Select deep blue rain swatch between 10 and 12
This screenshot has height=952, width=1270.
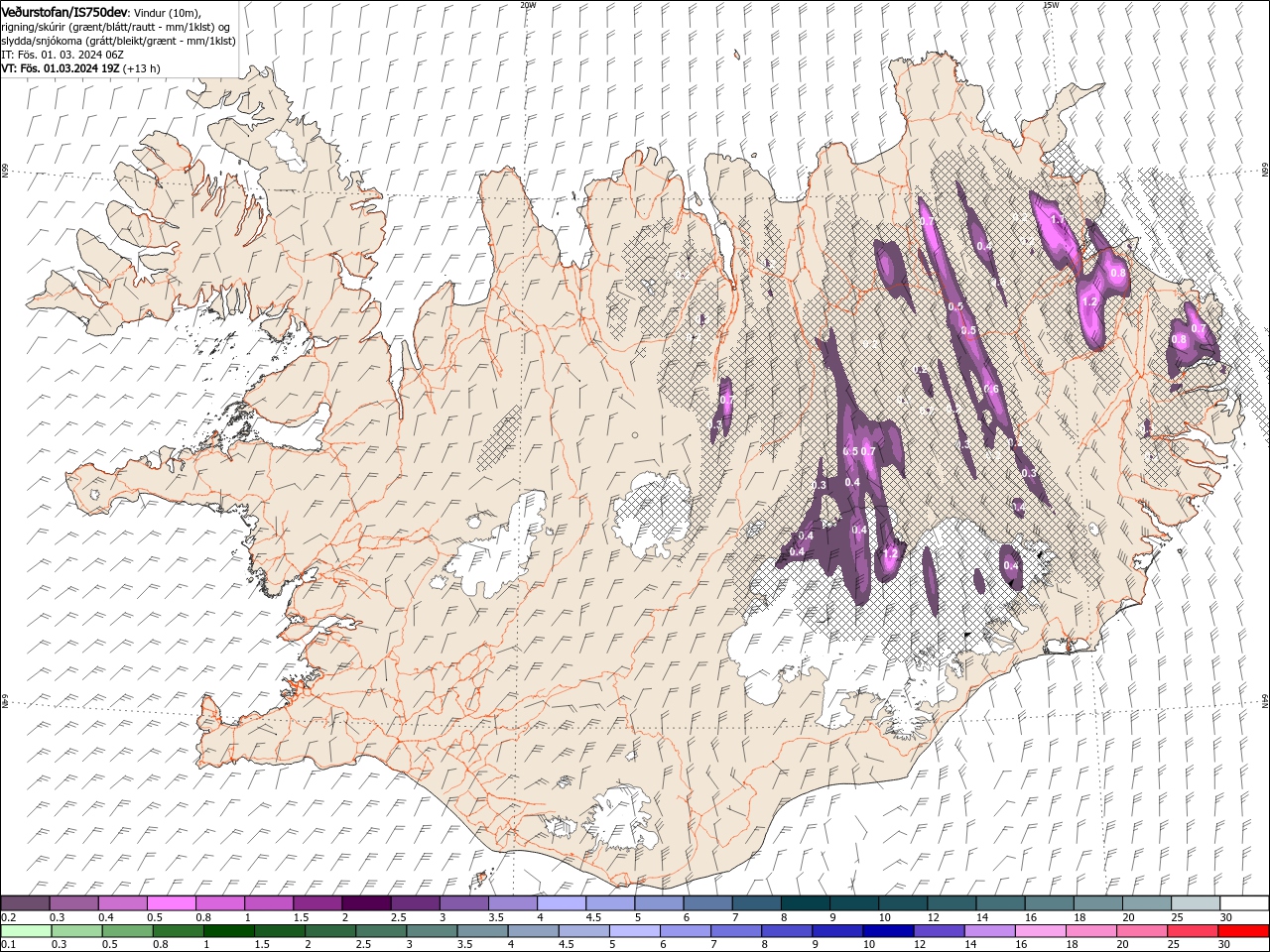tap(886, 931)
